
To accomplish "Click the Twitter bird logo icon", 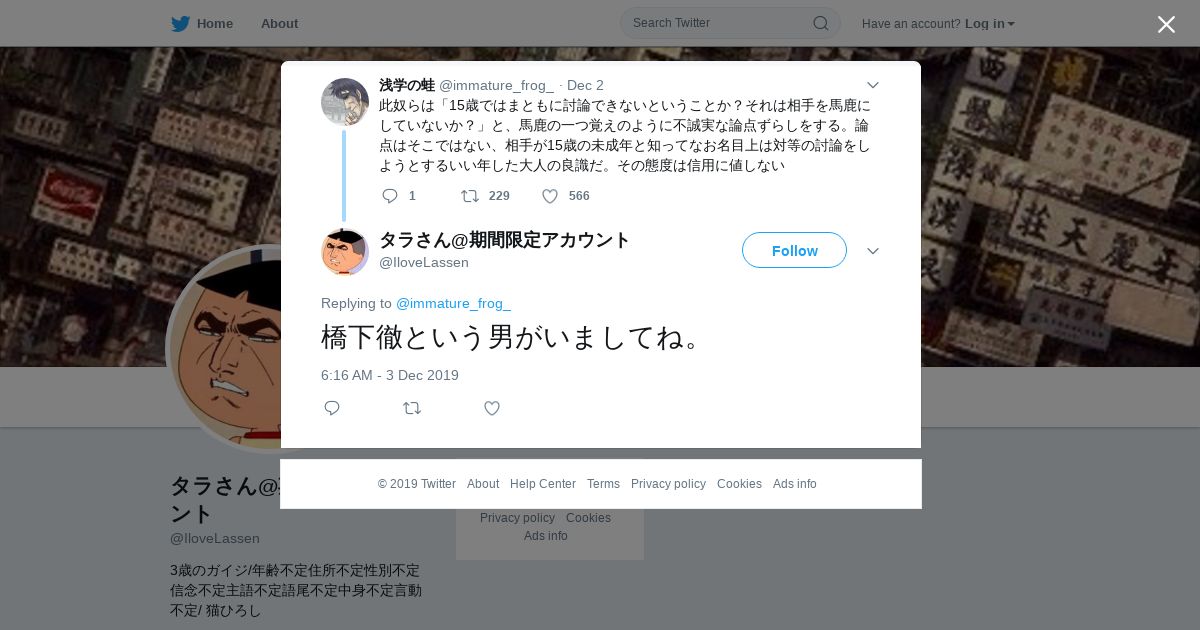I will (x=180, y=23).
